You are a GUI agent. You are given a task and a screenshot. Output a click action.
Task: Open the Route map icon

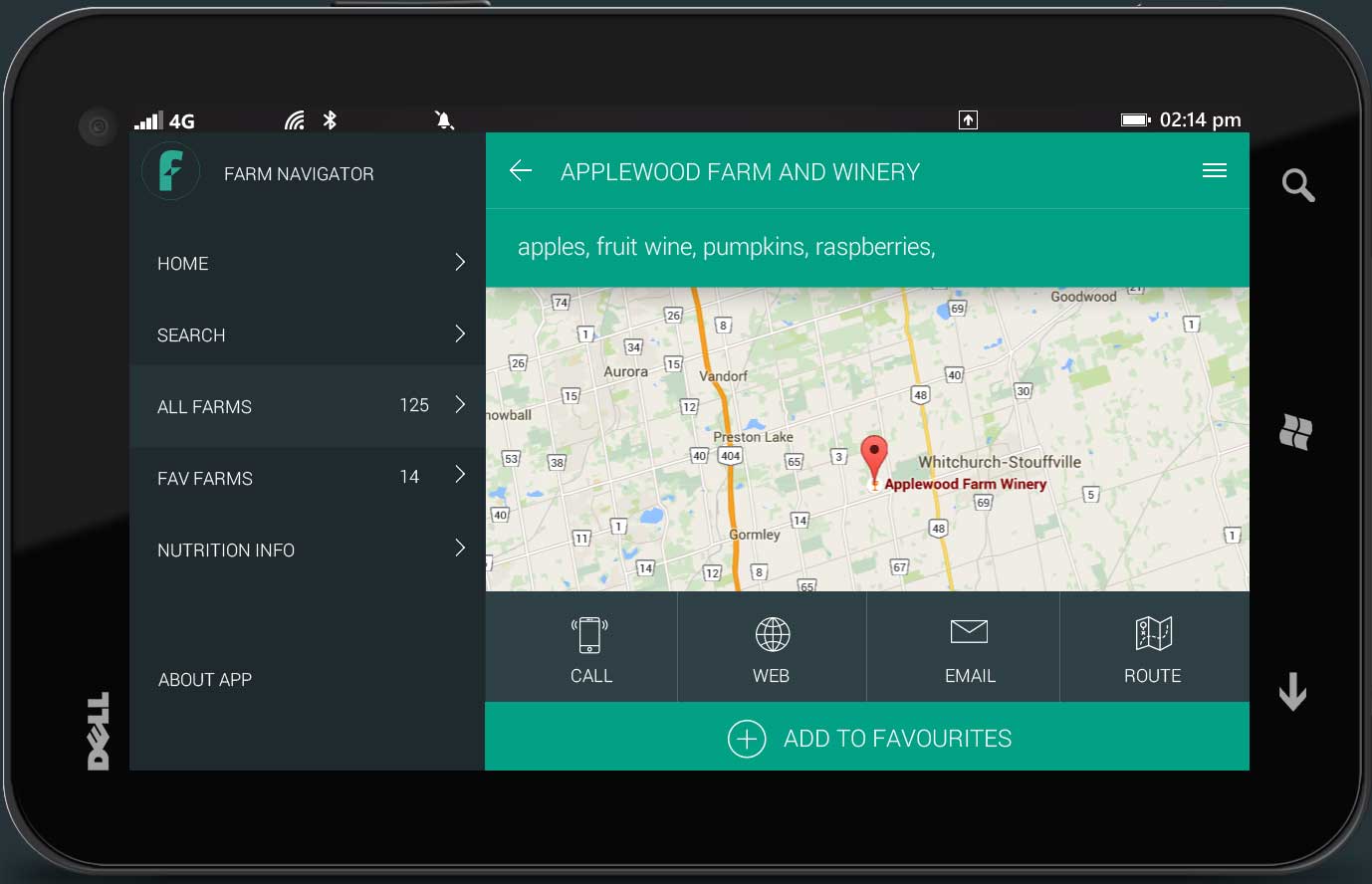1153,633
